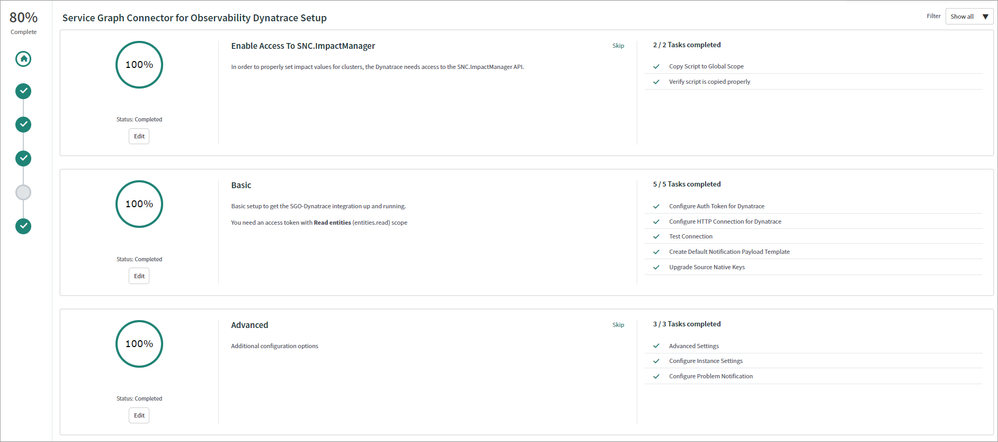Edit the Advanced setup section
Image resolution: width=998 pixels, height=442 pixels.
point(139,415)
